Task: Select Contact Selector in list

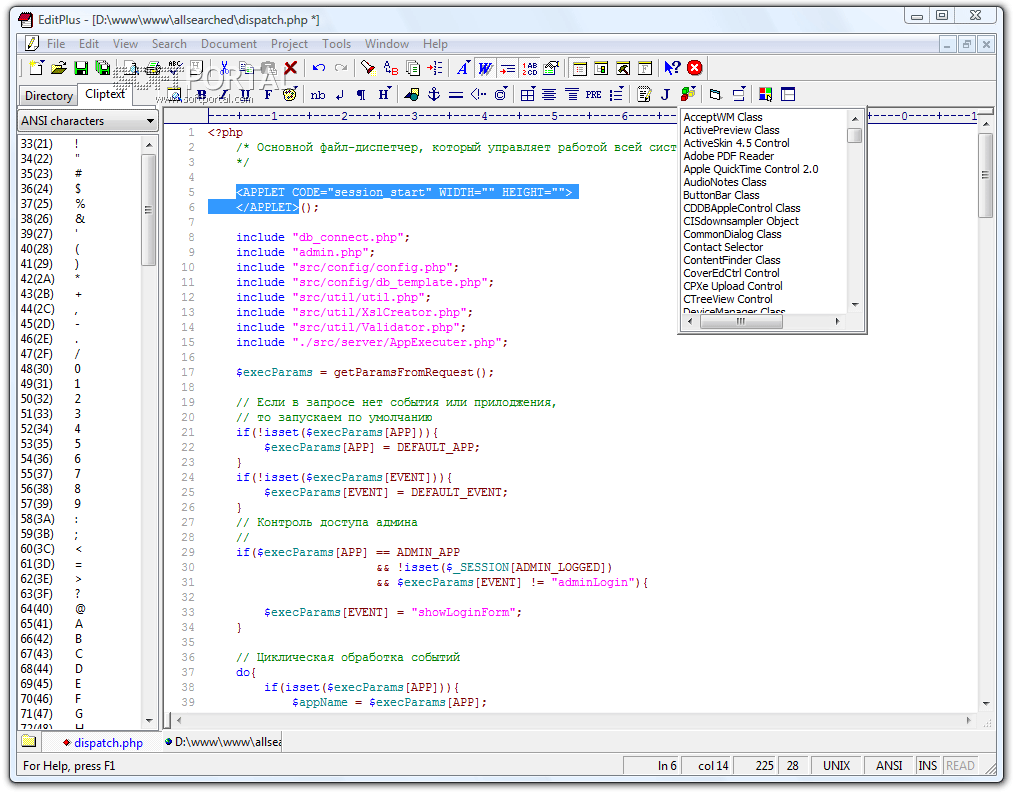Action: (x=722, y=247)
